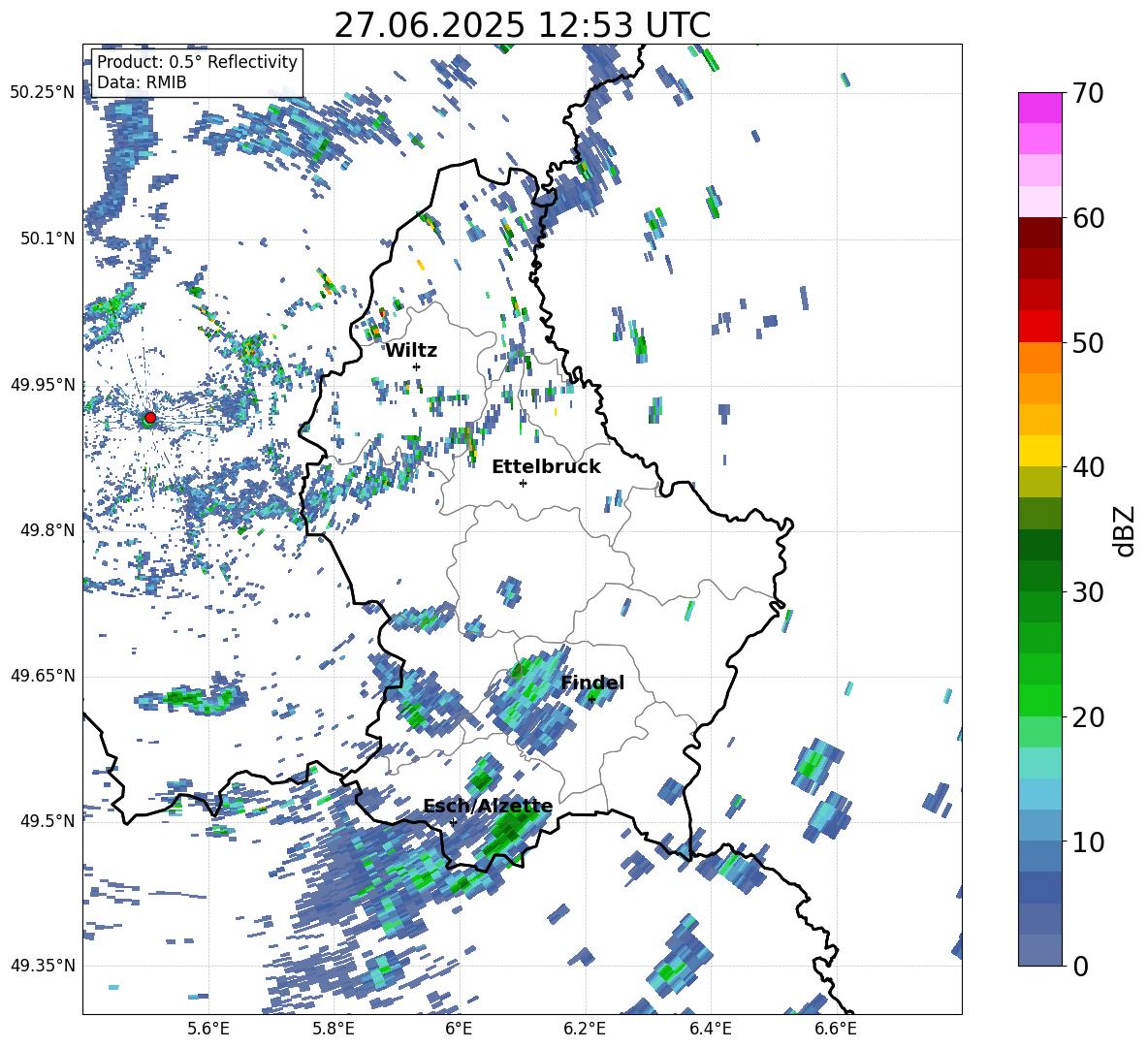The height and width of the screenshot is (1048, 1148).
Task: Click the 5.6°E longitude label
Action: [x=208, y=1030]
